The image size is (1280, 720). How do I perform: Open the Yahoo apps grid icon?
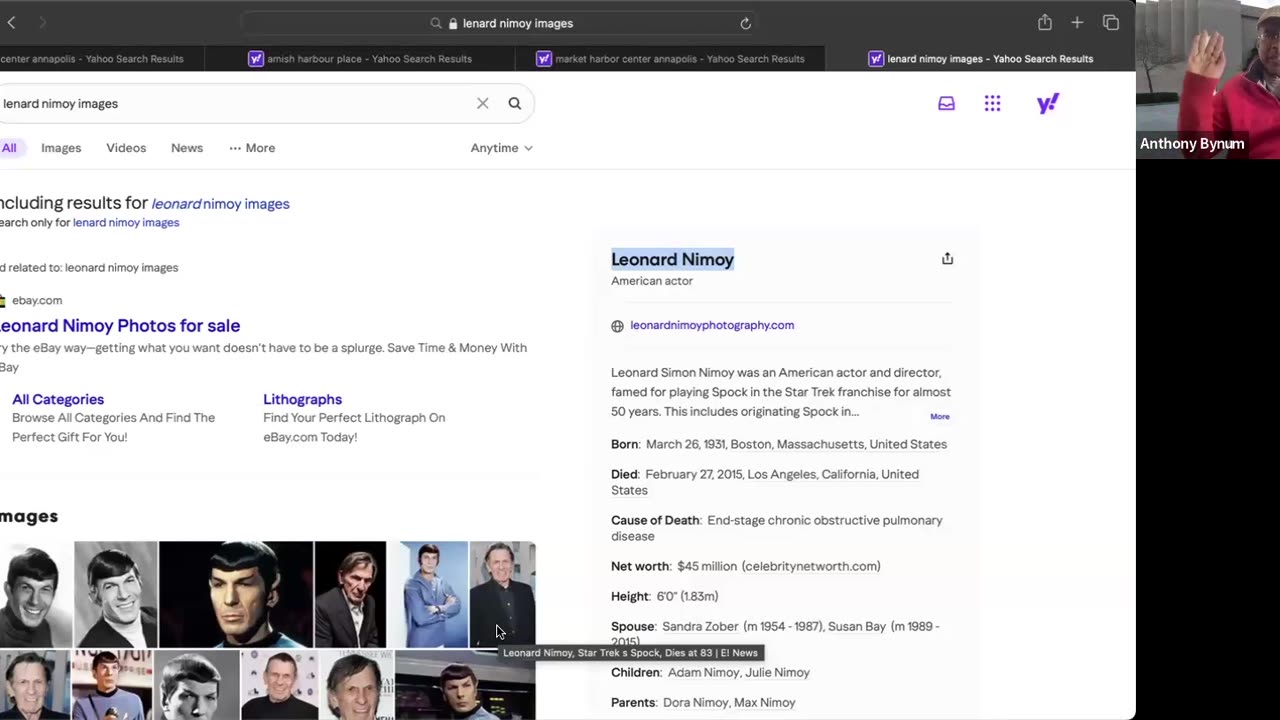[x=992, y=103]
